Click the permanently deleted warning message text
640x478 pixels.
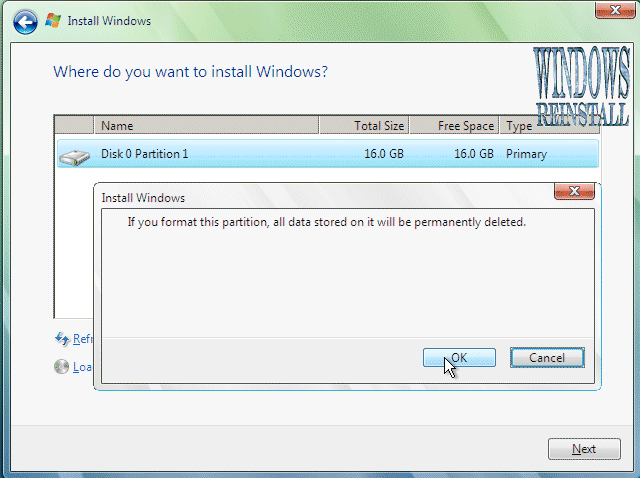326,222
